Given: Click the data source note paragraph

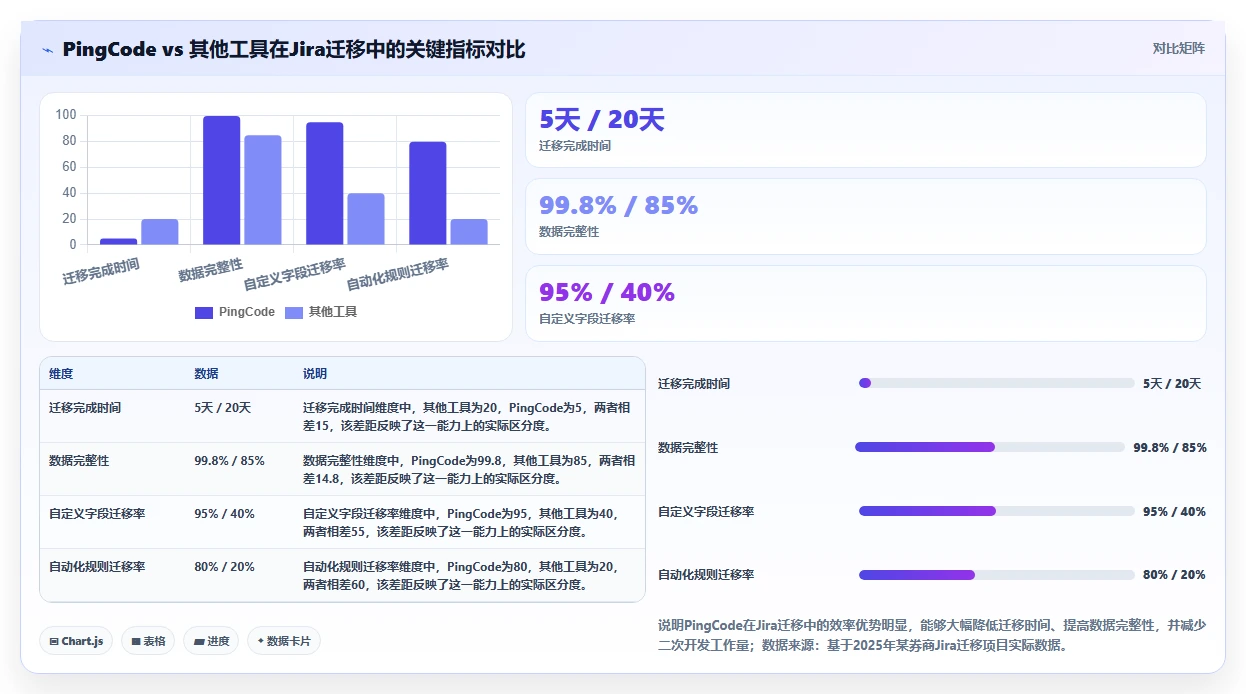Looking at the screenshot, I should (932, 635).
